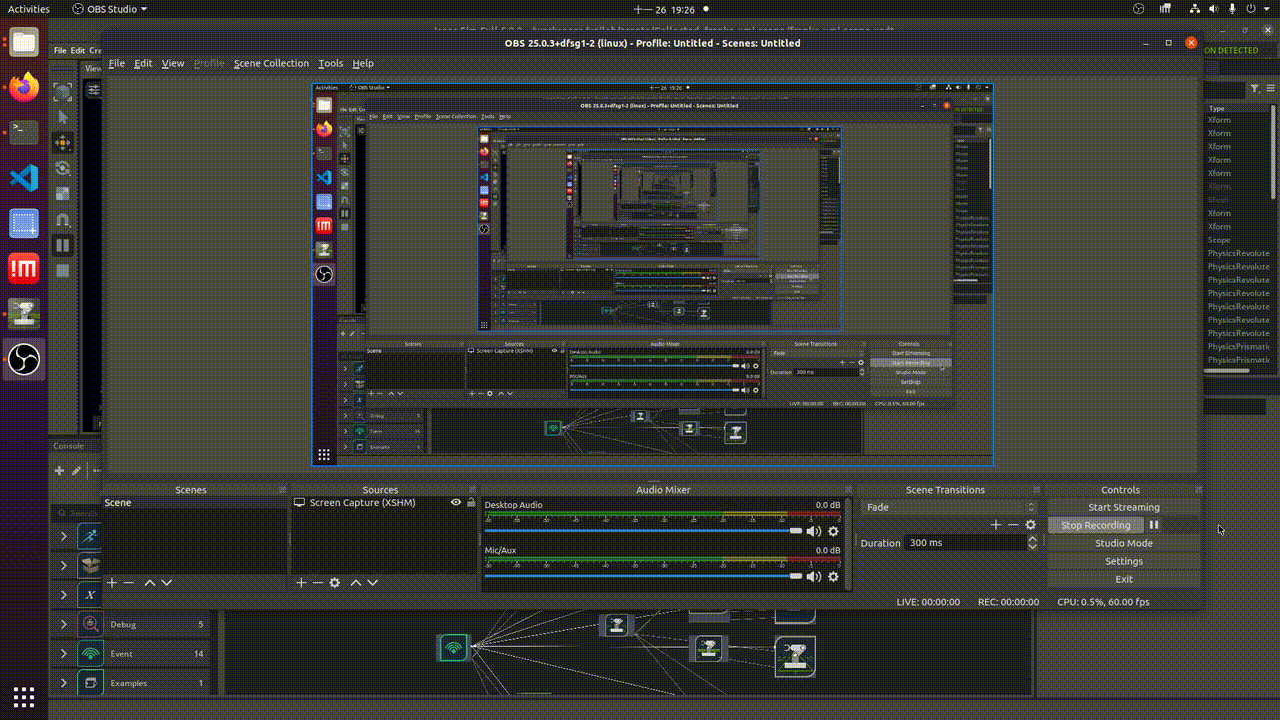Click the Stop Recording button
The height and width of the screenshot is (720, 1280).
coord(1095,525)
